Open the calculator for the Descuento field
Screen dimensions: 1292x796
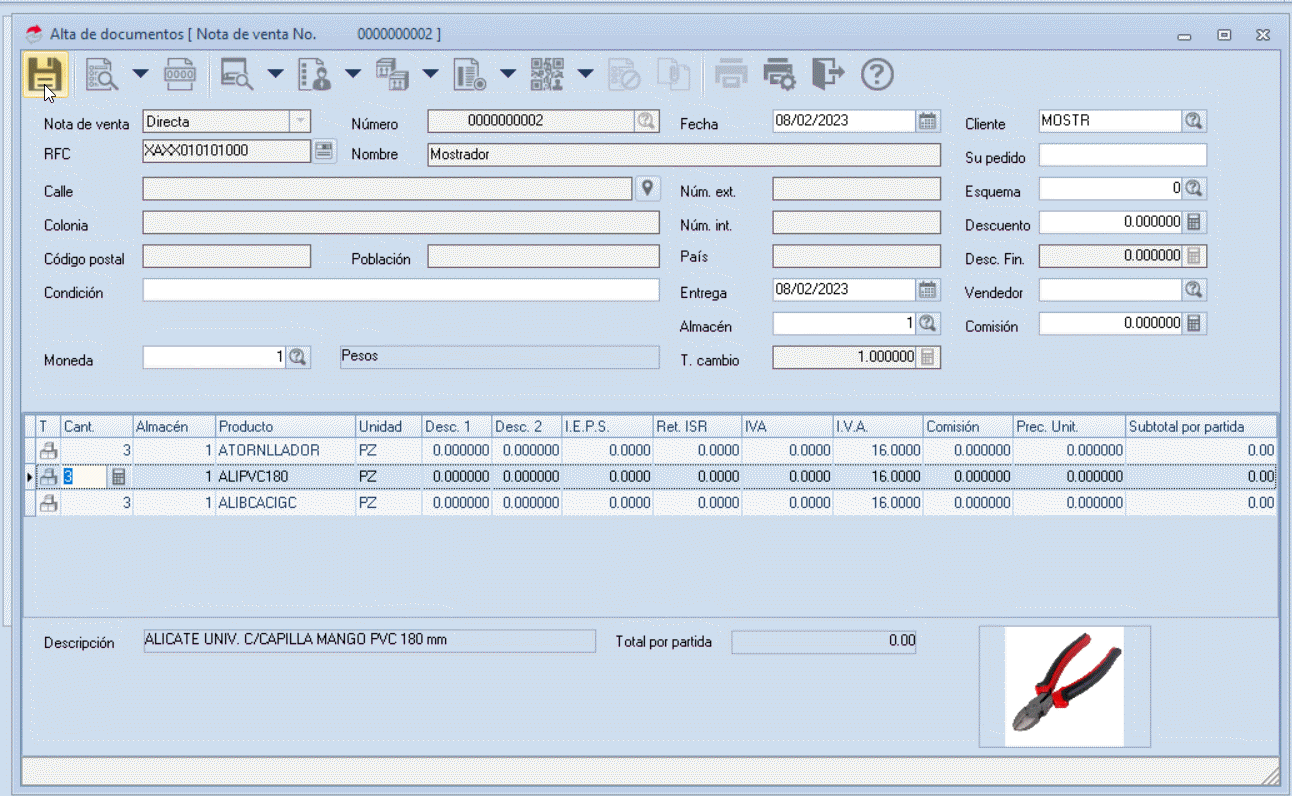click(1194, 222)
